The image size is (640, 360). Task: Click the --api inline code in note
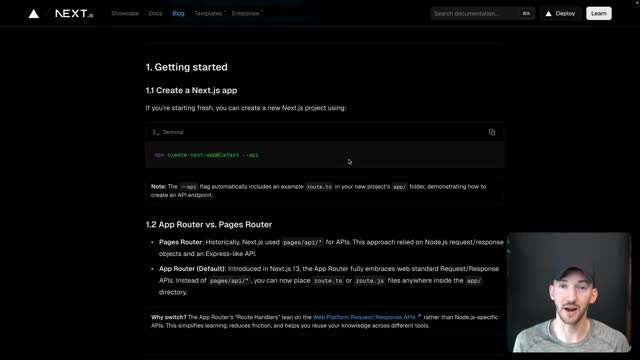[189, 187]
